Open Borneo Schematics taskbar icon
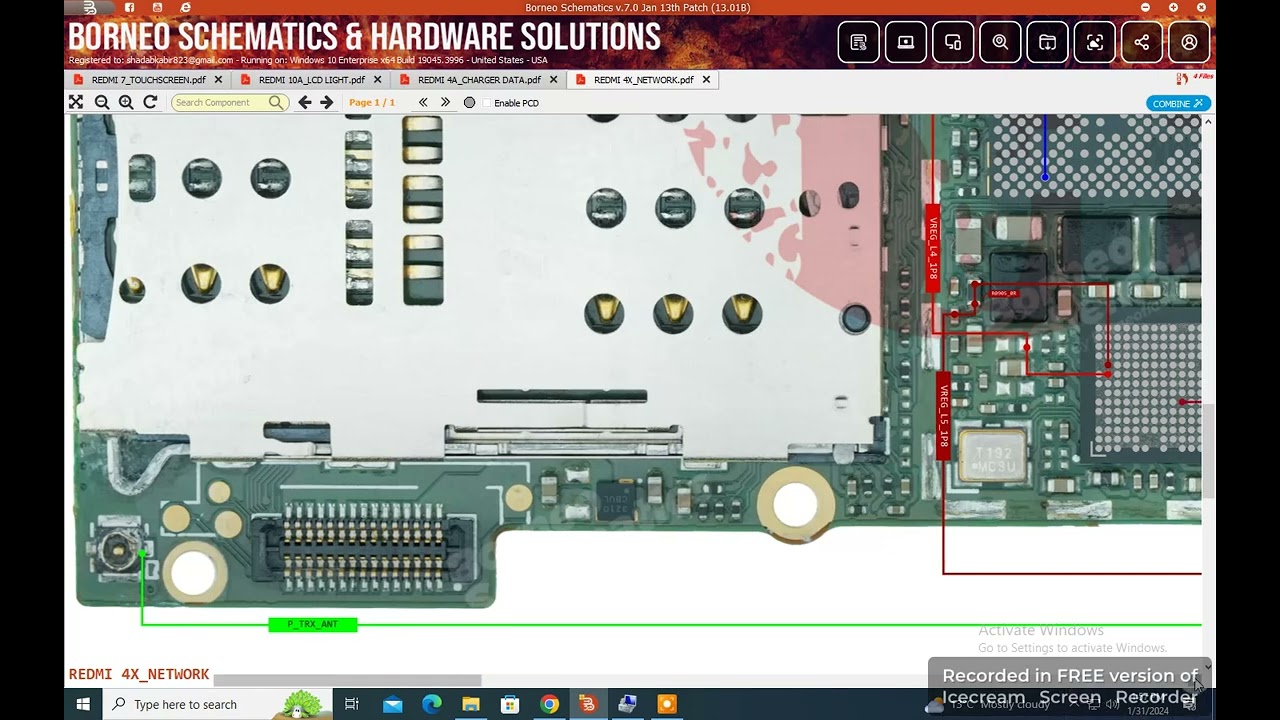 click(588, 704)
